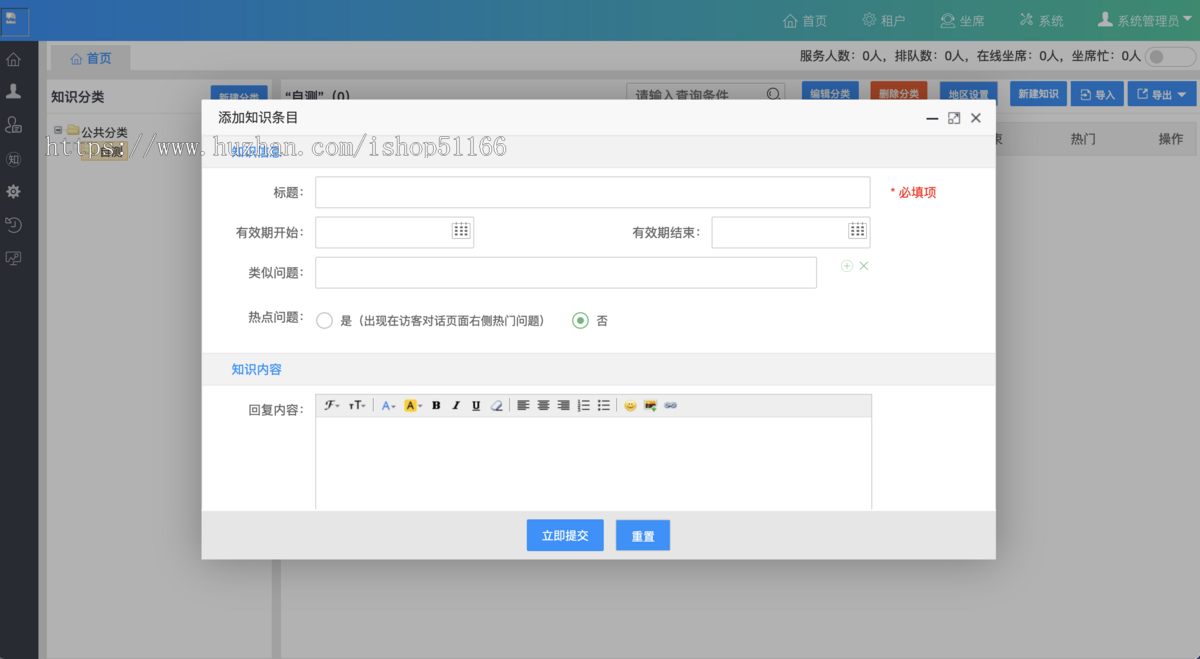Insert a bulleted list

tap(603, 405)
